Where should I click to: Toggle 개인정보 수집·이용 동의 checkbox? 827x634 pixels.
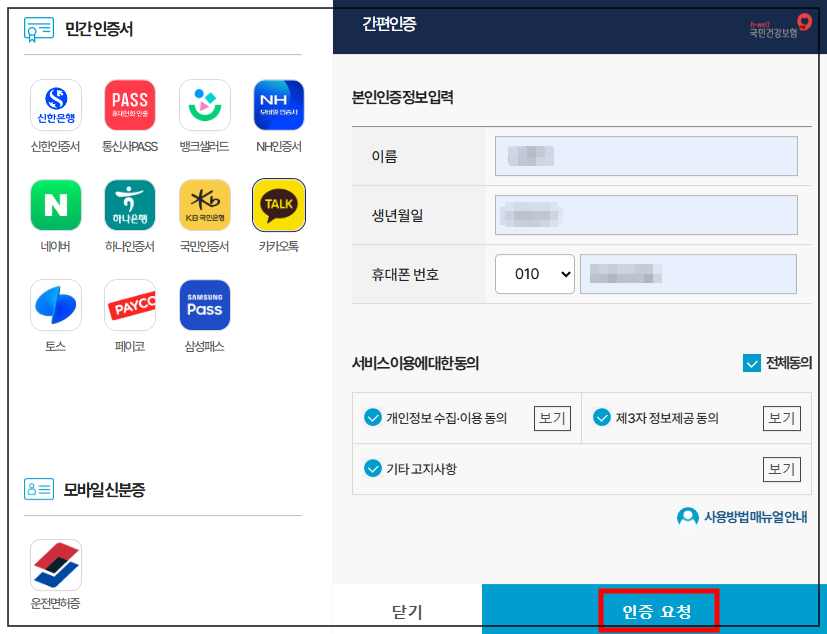[373, 418]
